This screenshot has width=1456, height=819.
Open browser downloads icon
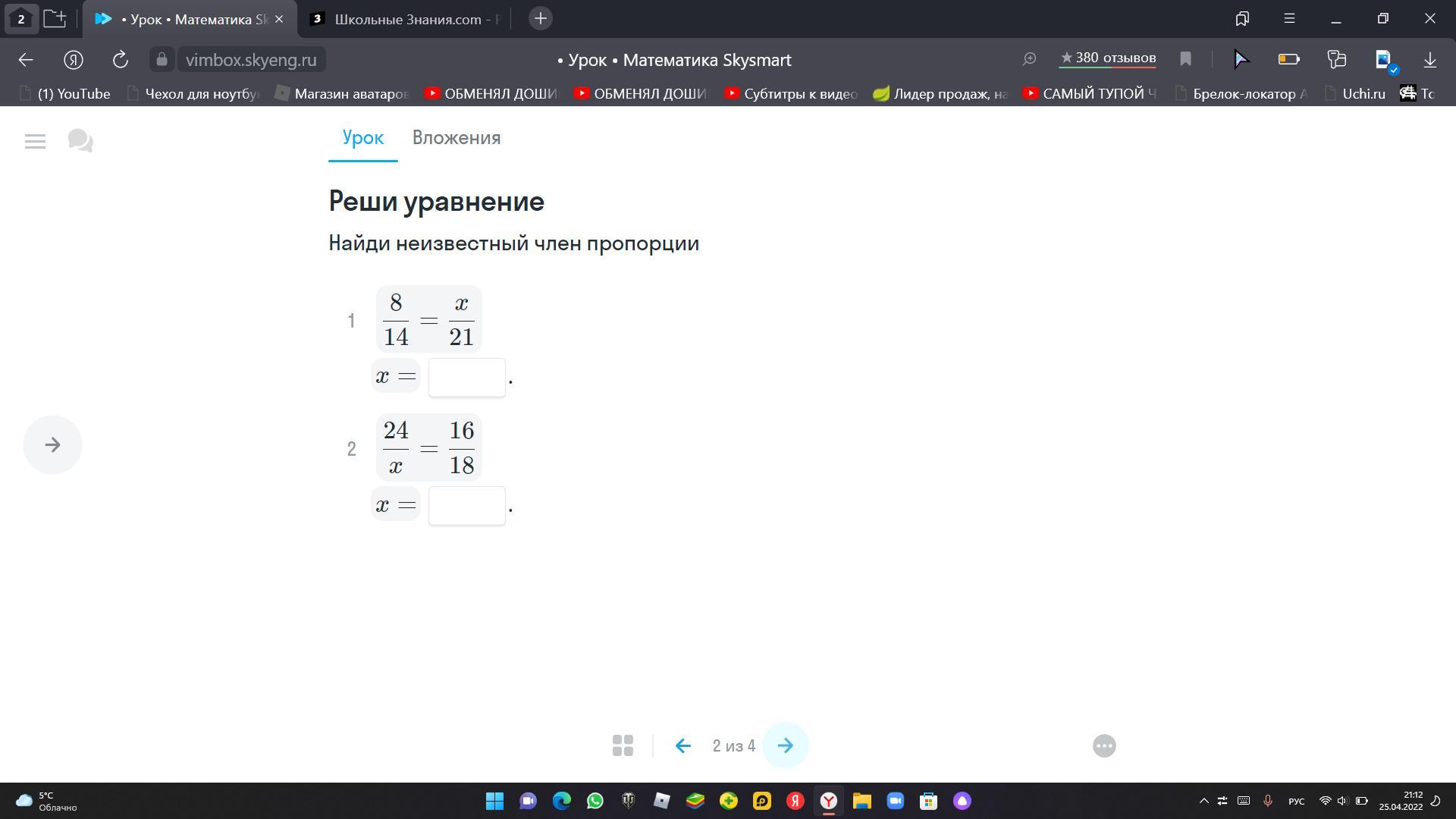tap(1429, 59)
